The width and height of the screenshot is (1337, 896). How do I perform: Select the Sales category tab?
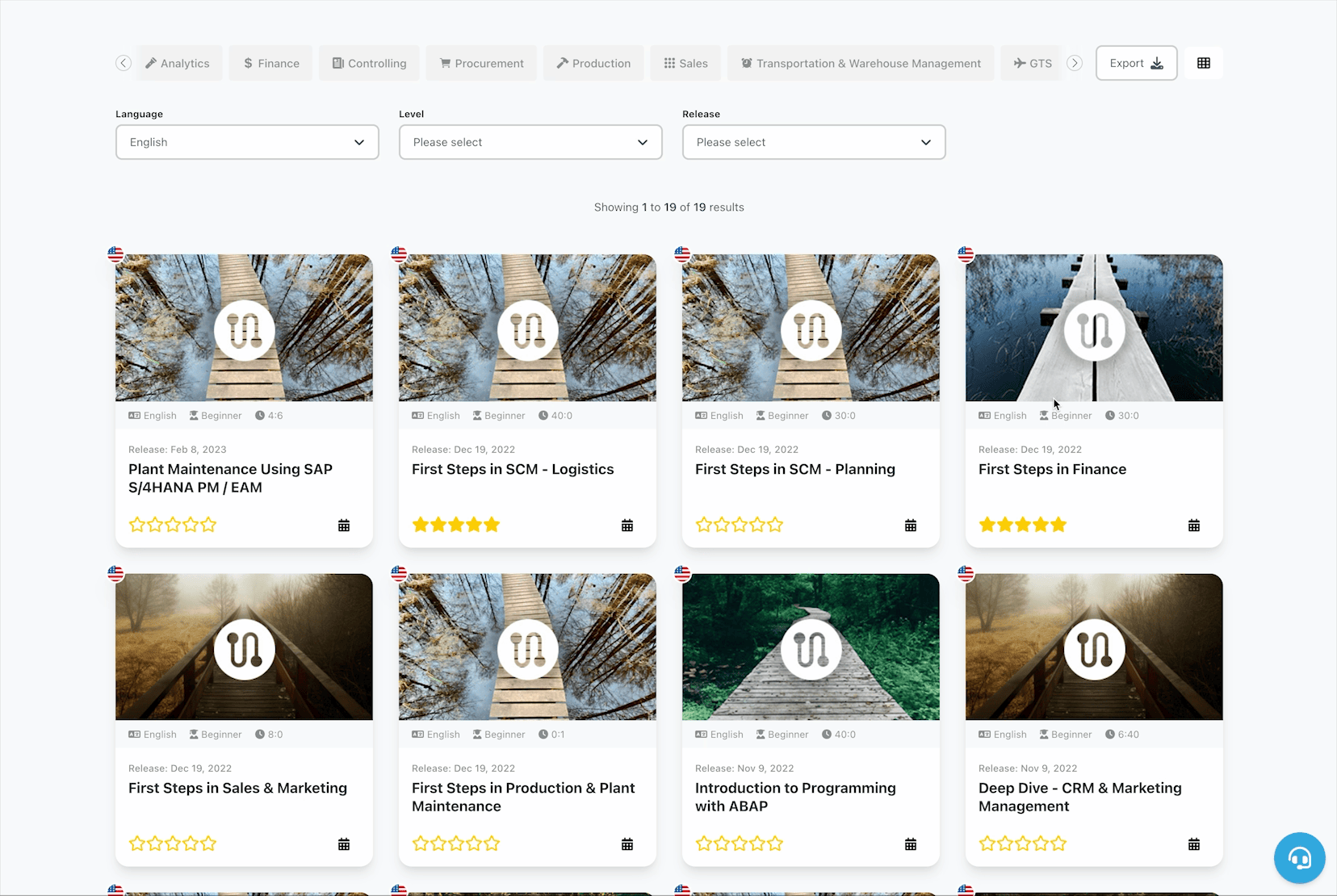[x=685, y=63]
